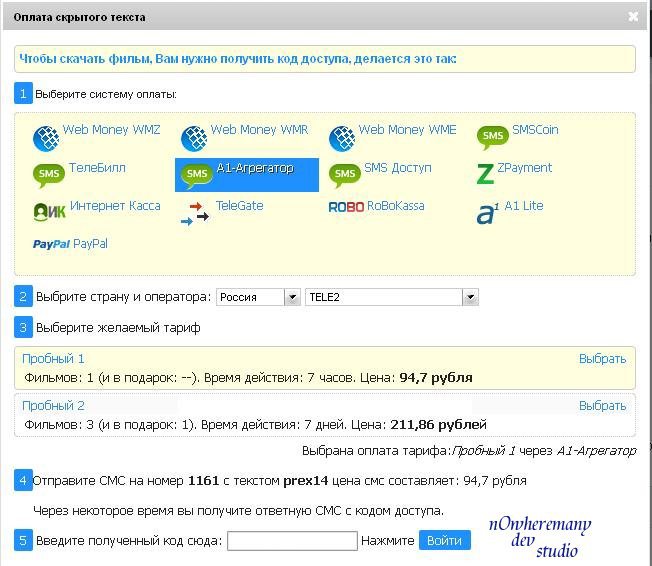Choose TeleGate text label
This screenshot has width=652, height=566.
[240, 206]
